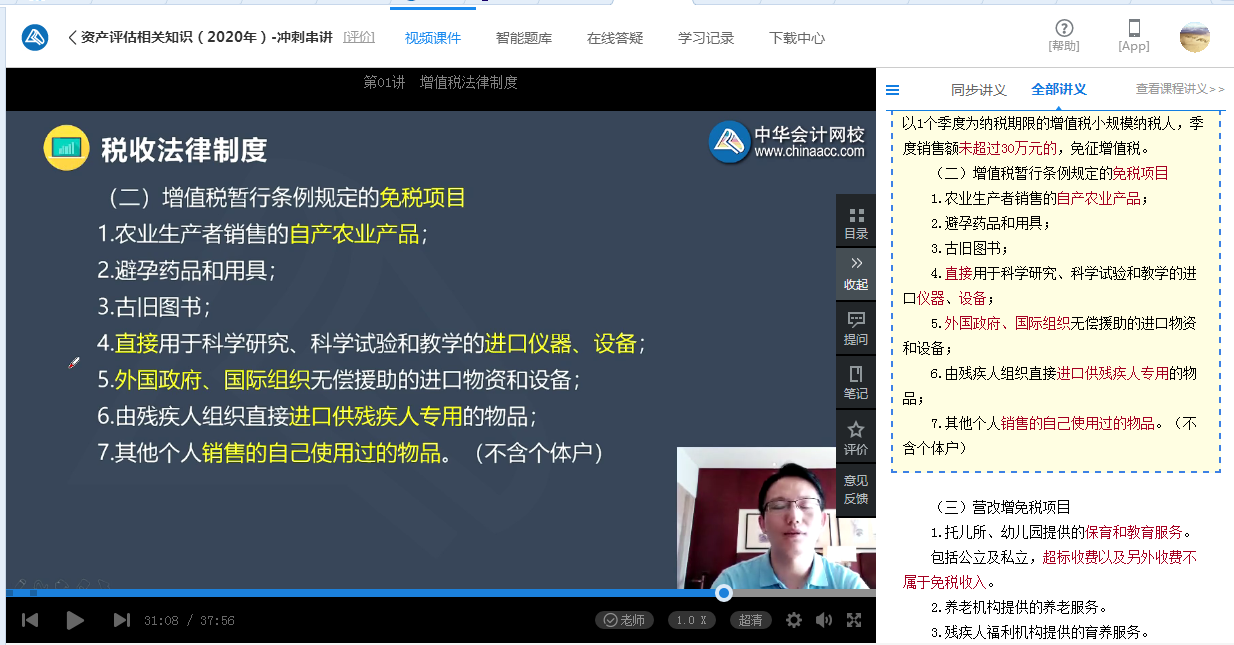Click the course title 资产评估相关知识（2020年）-冲刺串讲
Screen dimensions: 1234x645
pos(207,38)
